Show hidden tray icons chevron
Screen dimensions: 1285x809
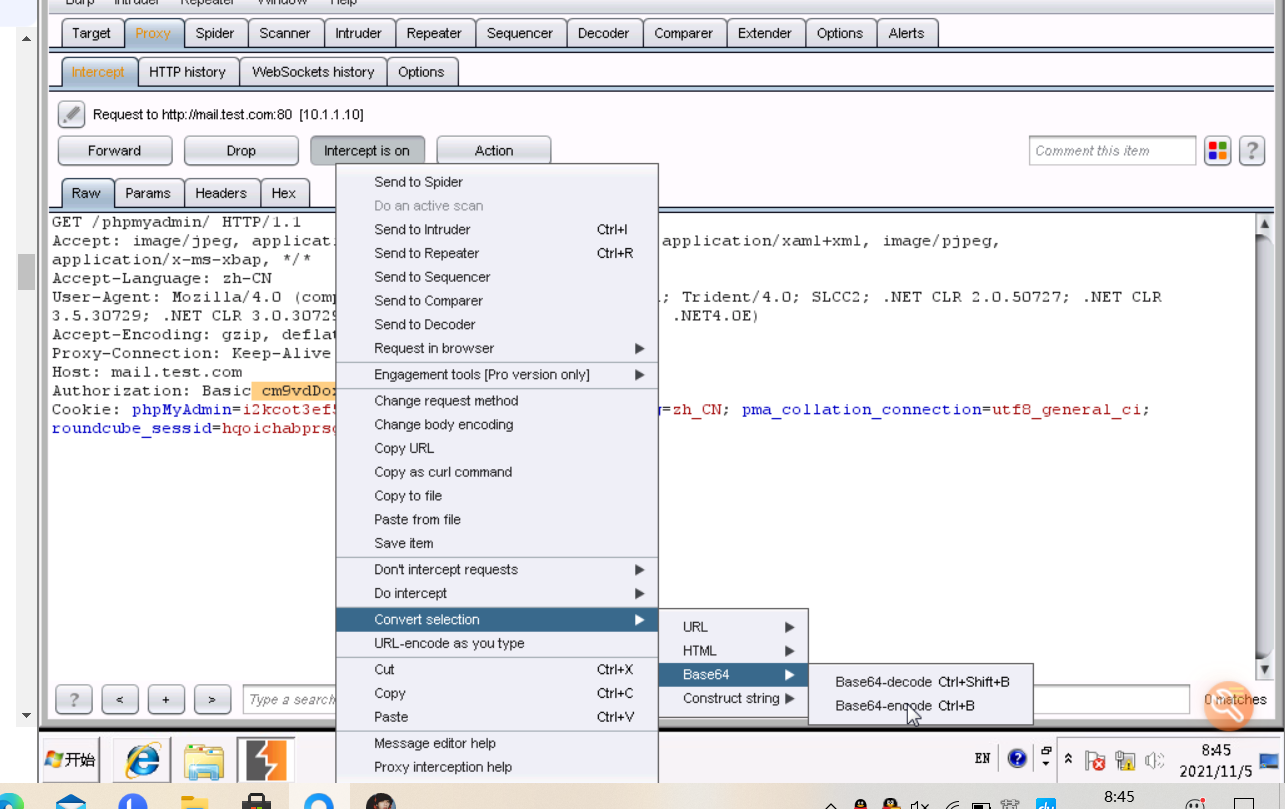point(1068,760)
